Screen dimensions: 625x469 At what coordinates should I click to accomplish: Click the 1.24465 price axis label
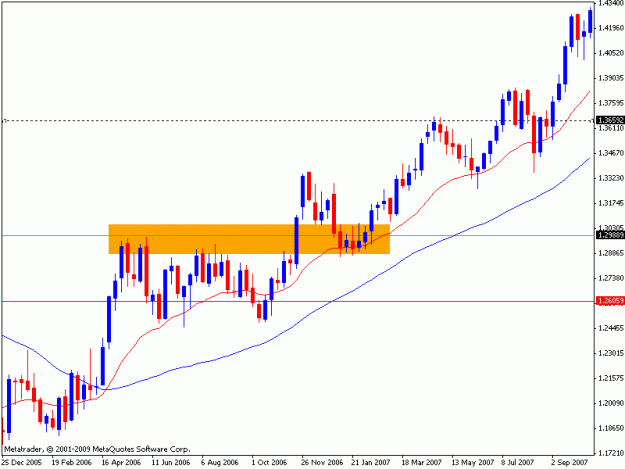pyautogui.click(x=611, y=328)
